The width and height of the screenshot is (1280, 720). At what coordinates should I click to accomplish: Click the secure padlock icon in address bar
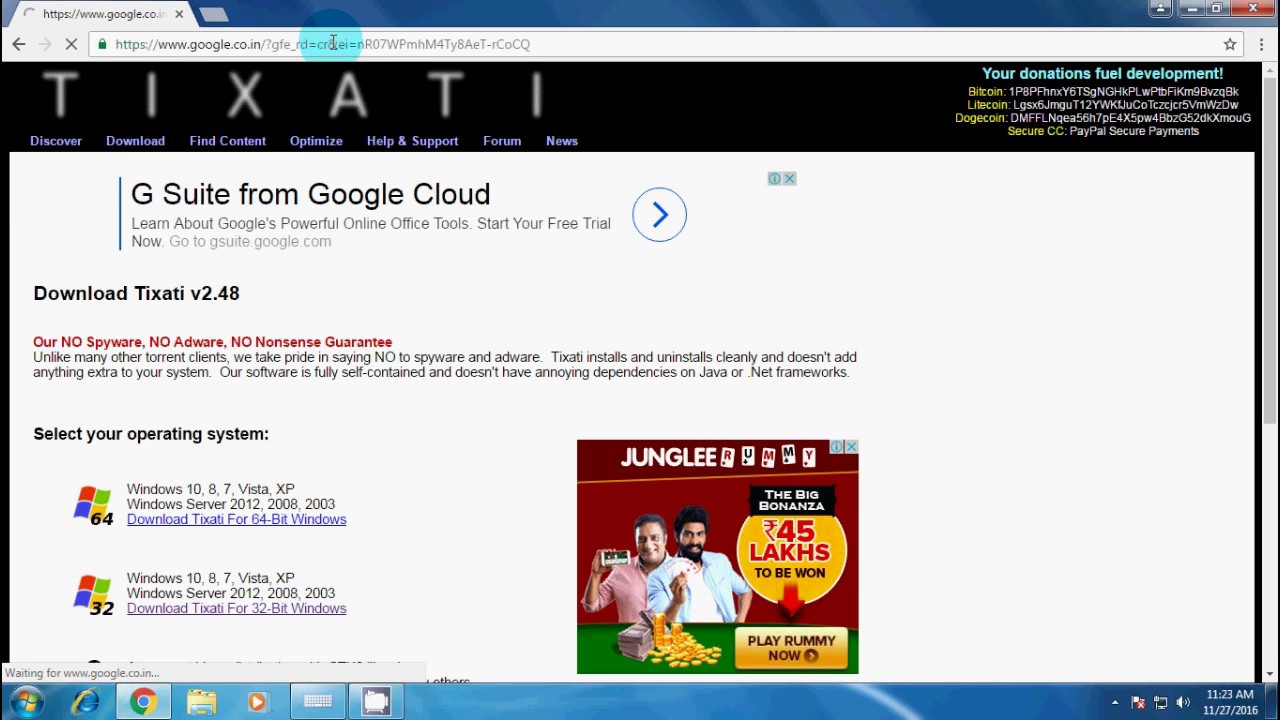(x=102, y=44)
